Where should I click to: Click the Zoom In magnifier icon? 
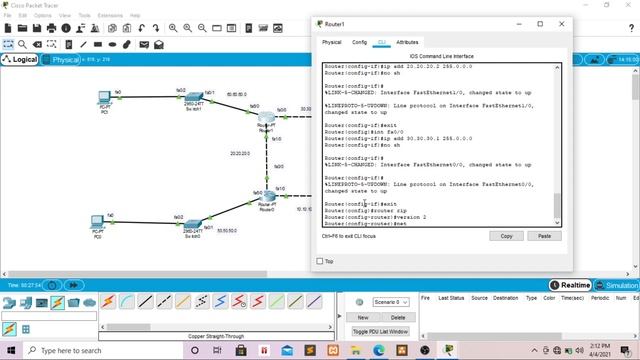[173, 28]
